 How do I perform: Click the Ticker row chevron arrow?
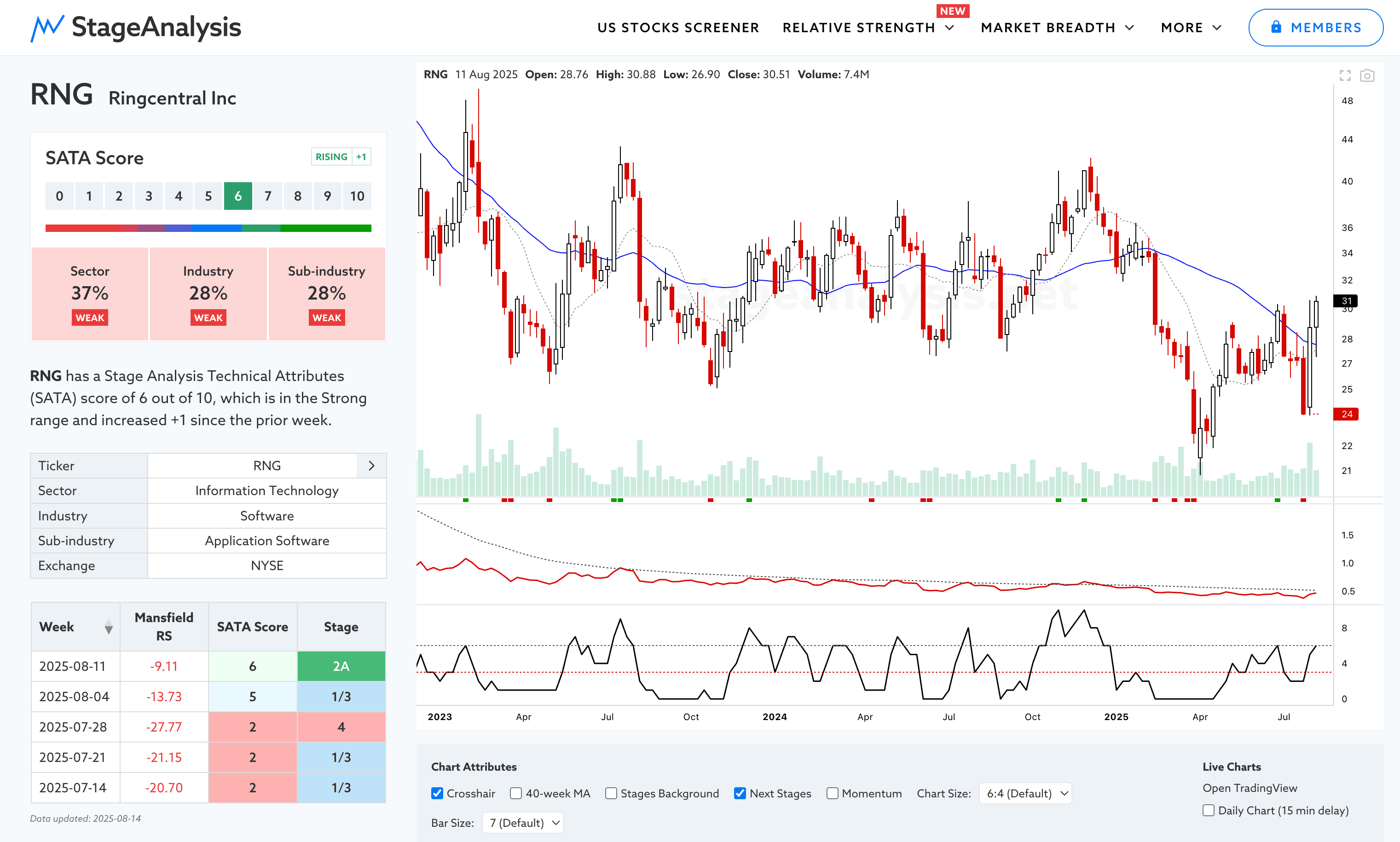372,466
